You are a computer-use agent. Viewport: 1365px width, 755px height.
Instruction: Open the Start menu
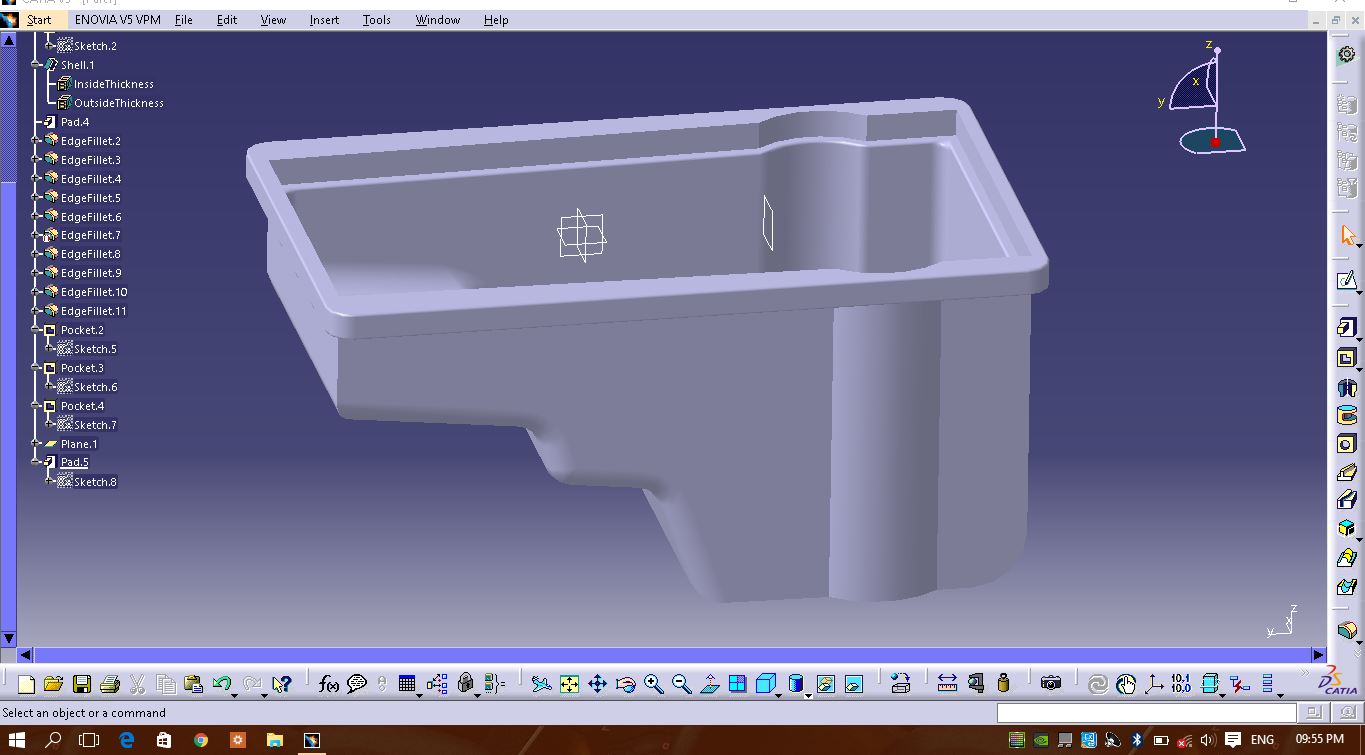39,20
